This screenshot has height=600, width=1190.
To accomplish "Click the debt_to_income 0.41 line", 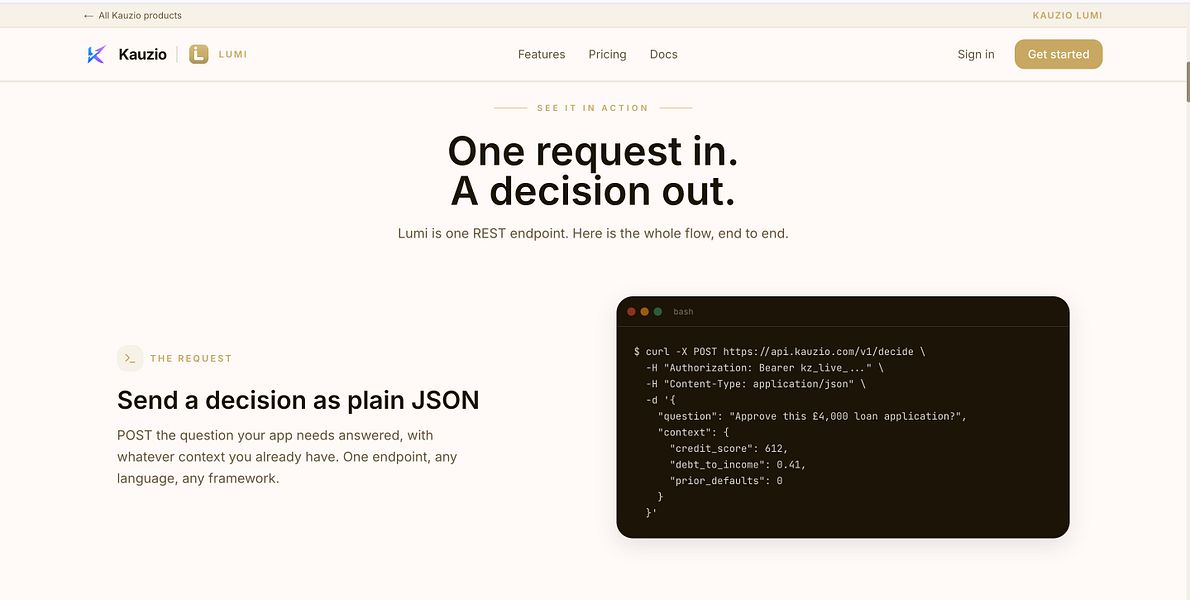I will 738,464.
